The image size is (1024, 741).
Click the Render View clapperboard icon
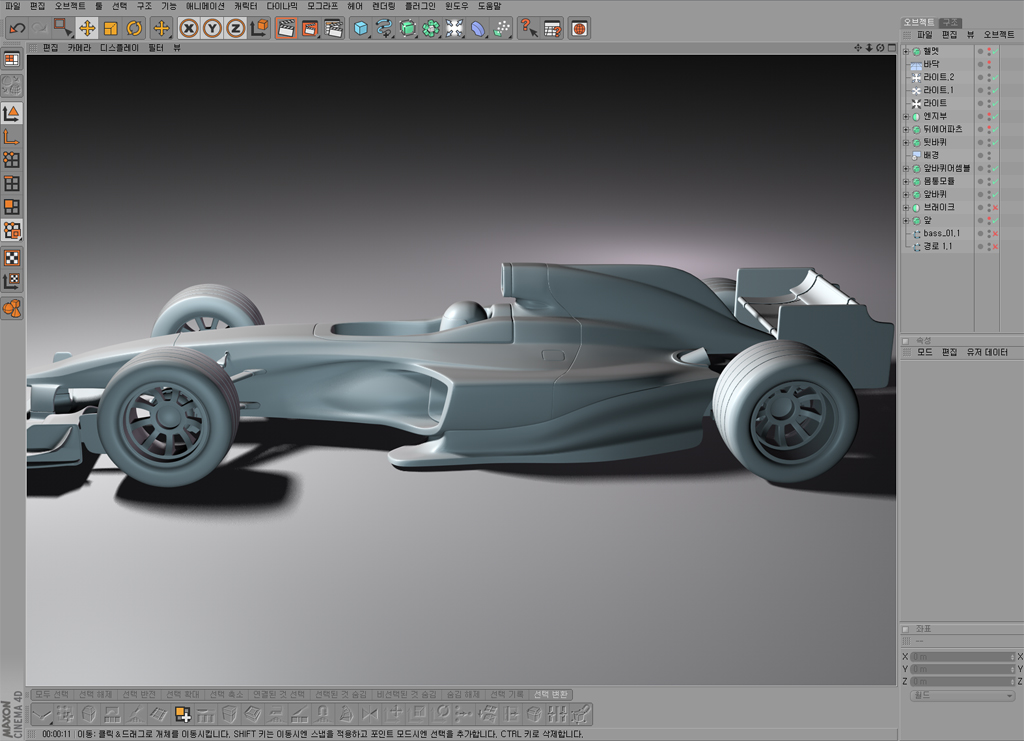tap(286, 28)
